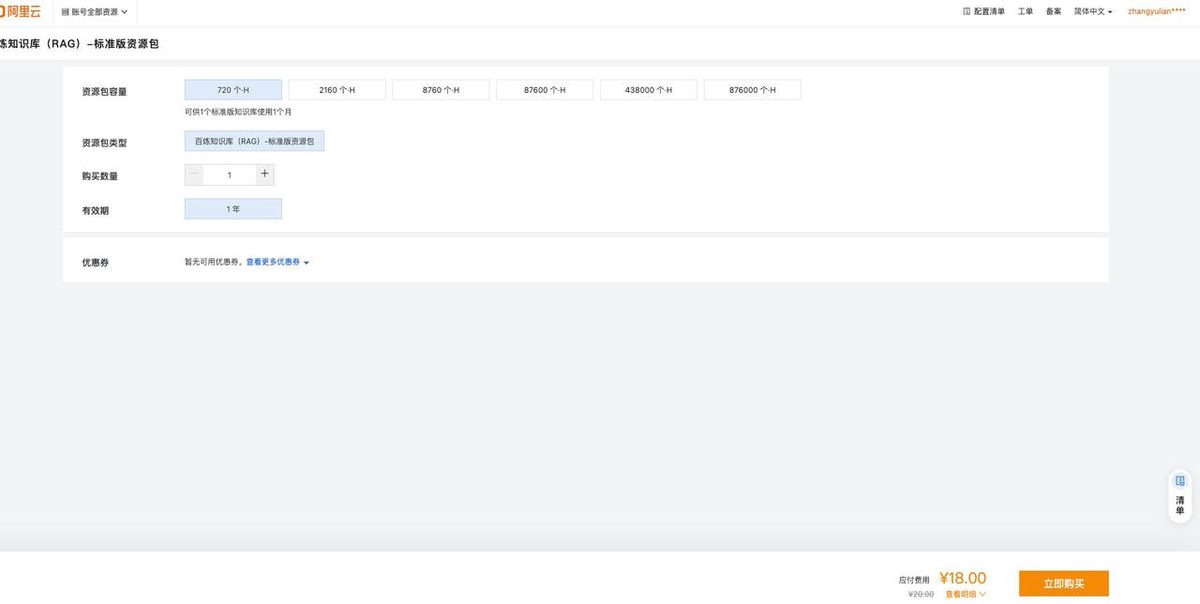
Task: Click the 应付费用 label
Action: point(914,580)
